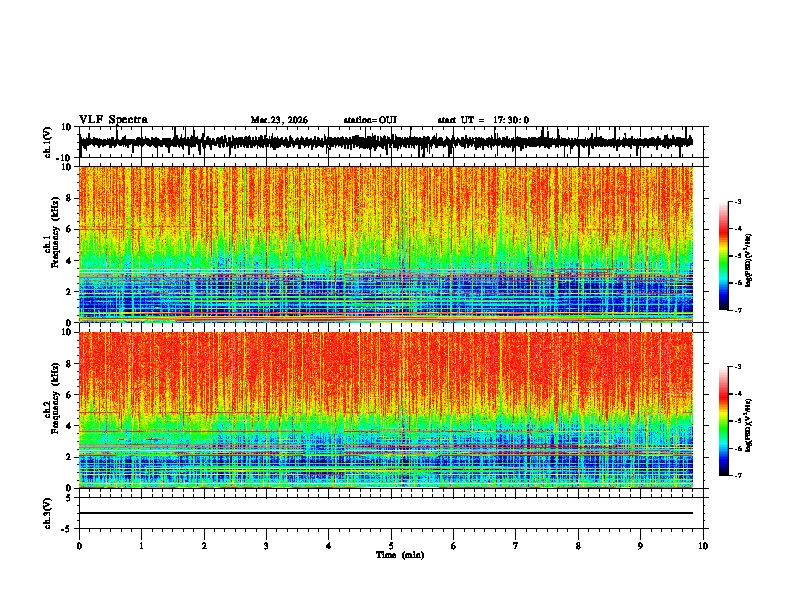
Task: Click the flat ch.3 voltage trace line
Action: point(386,513)
